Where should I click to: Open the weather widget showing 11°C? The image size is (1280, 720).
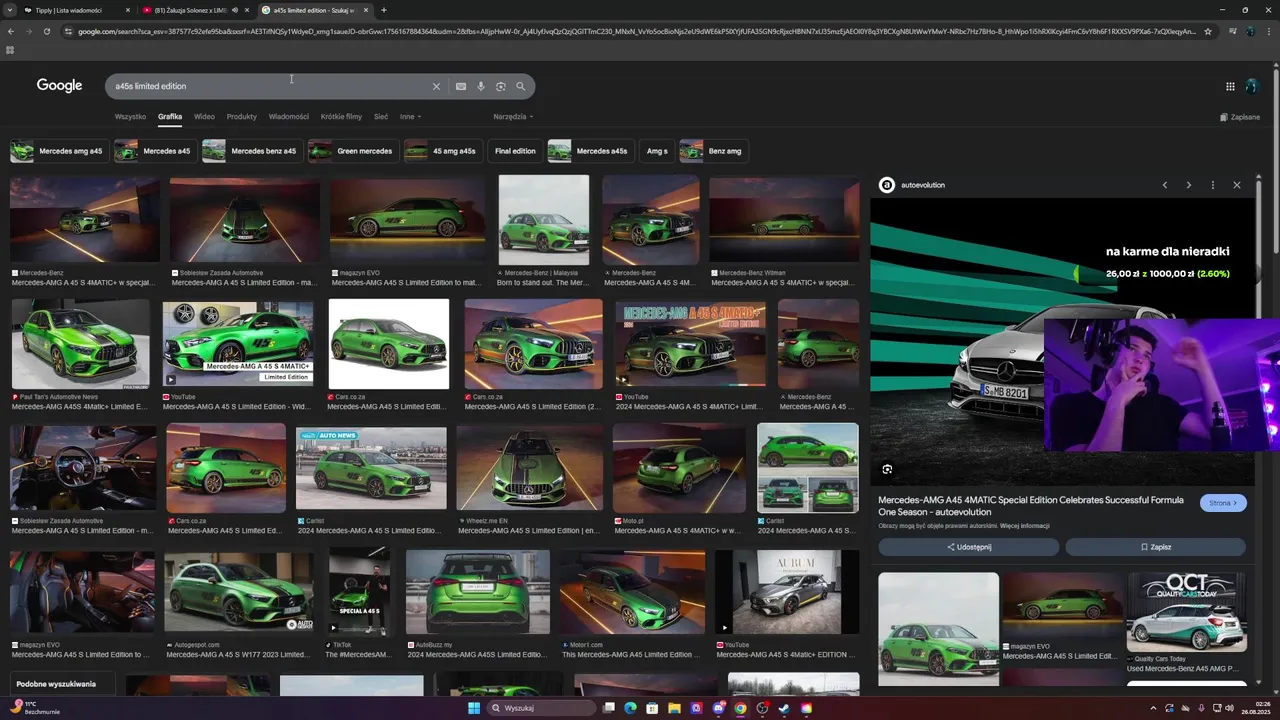pos(34,708)
